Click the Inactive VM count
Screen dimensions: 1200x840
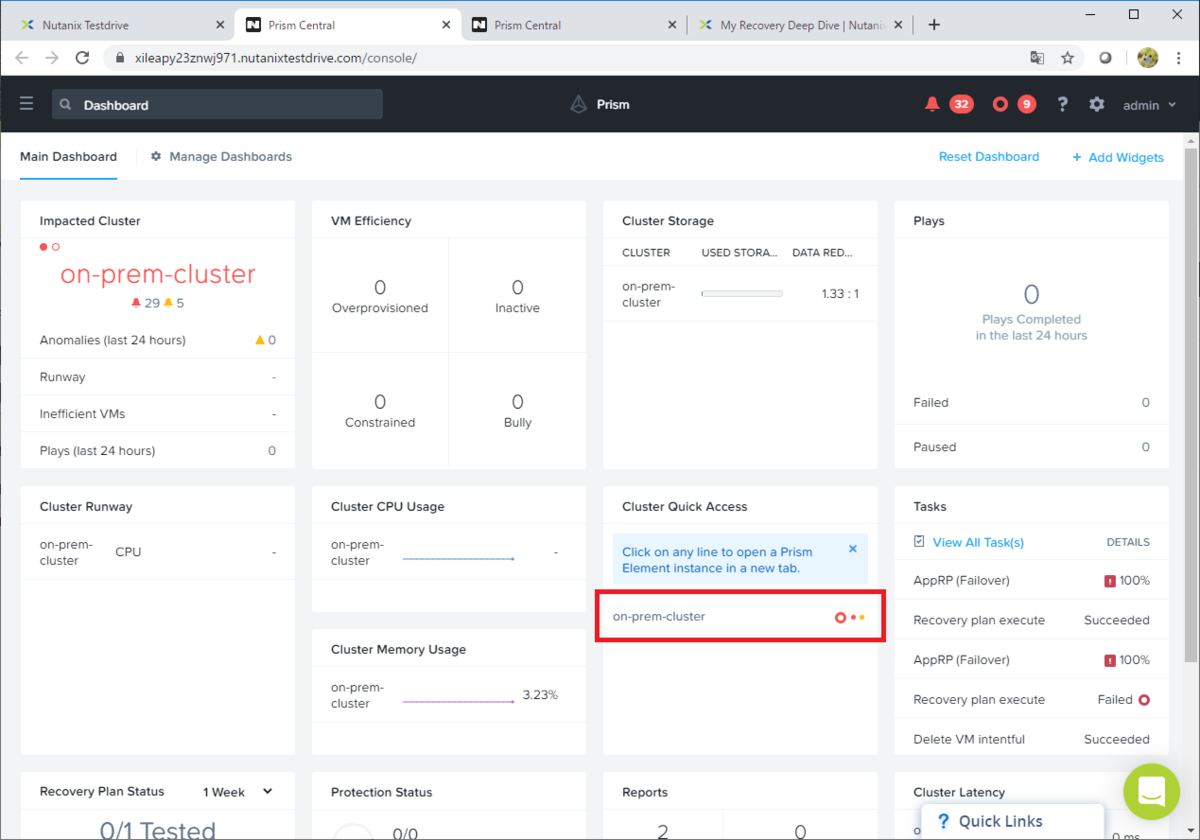517,288
